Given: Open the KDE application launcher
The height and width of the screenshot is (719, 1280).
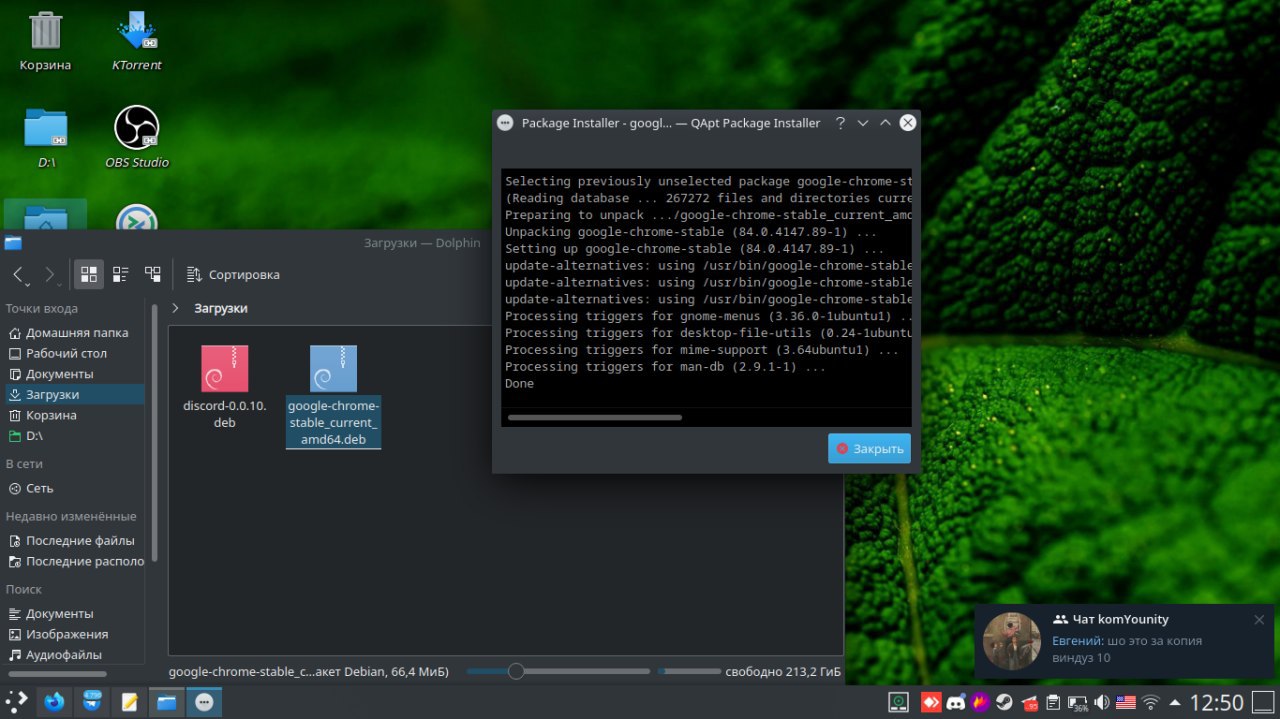Looking at the screenshot, I should point(17,702).
